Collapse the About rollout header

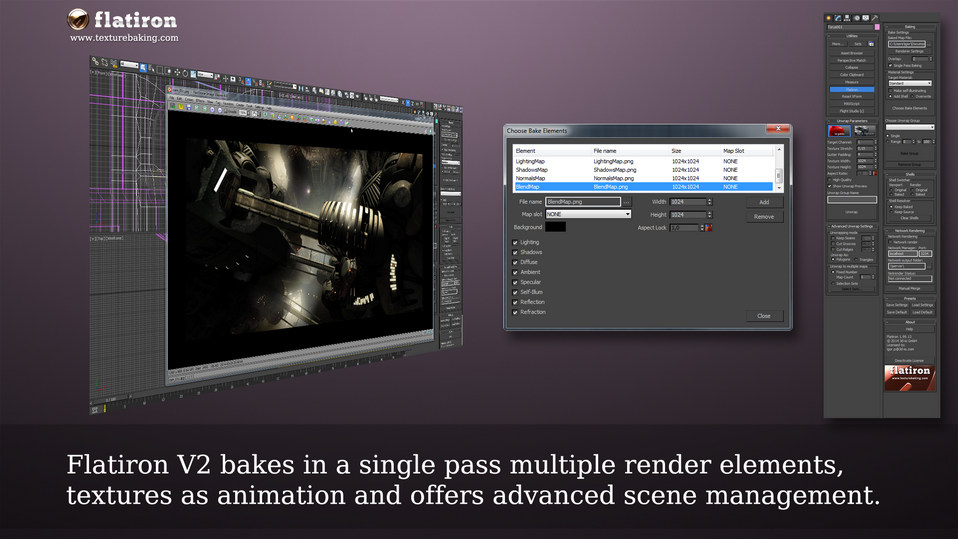point(910,322)
